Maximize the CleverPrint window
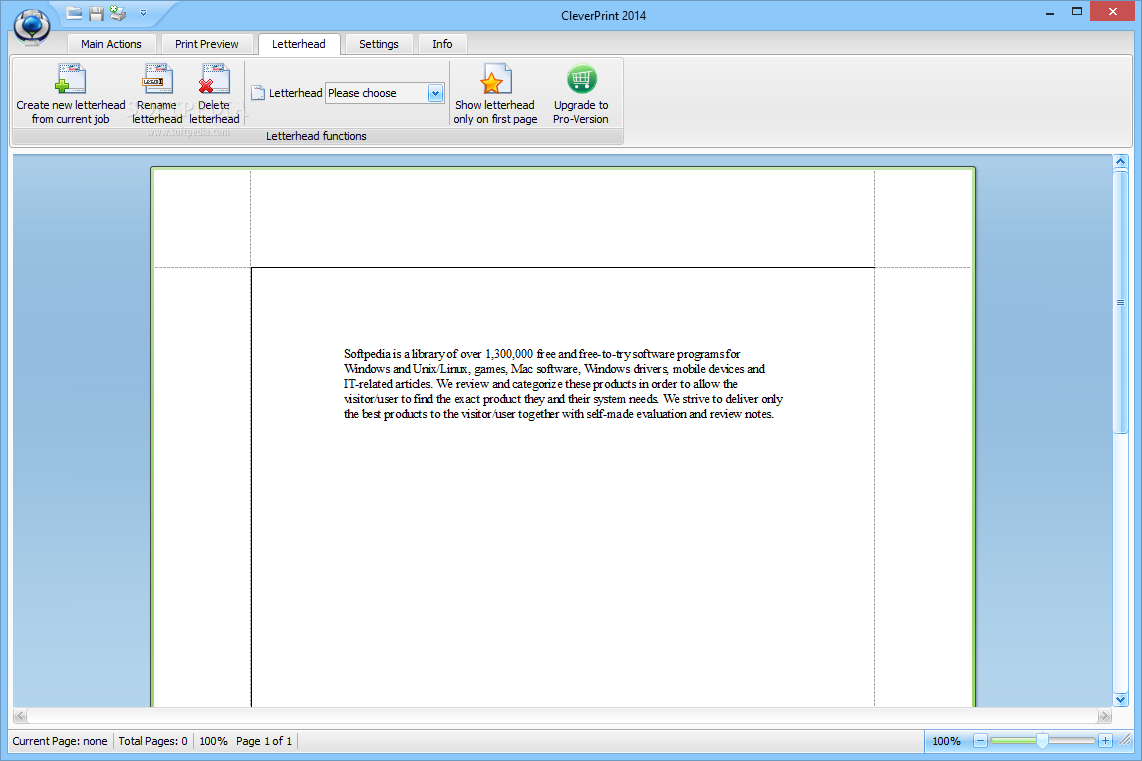The height and width of the screenshot is (761, 1142). tap(1076, 12)
